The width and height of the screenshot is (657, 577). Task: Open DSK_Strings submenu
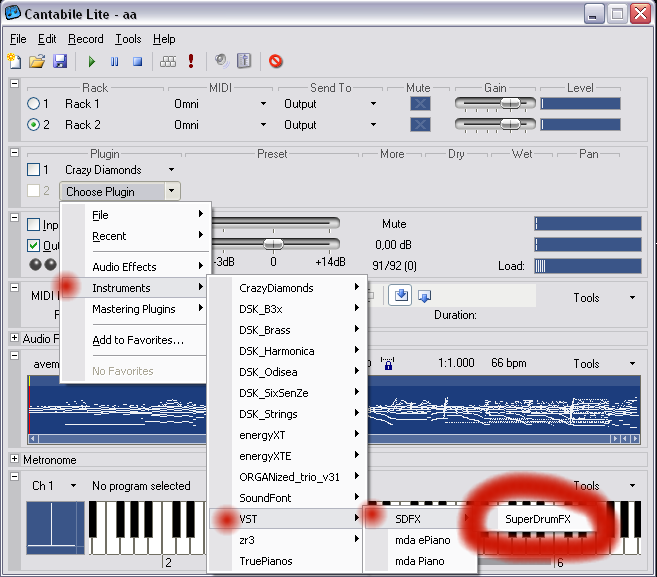pos(287,414)
